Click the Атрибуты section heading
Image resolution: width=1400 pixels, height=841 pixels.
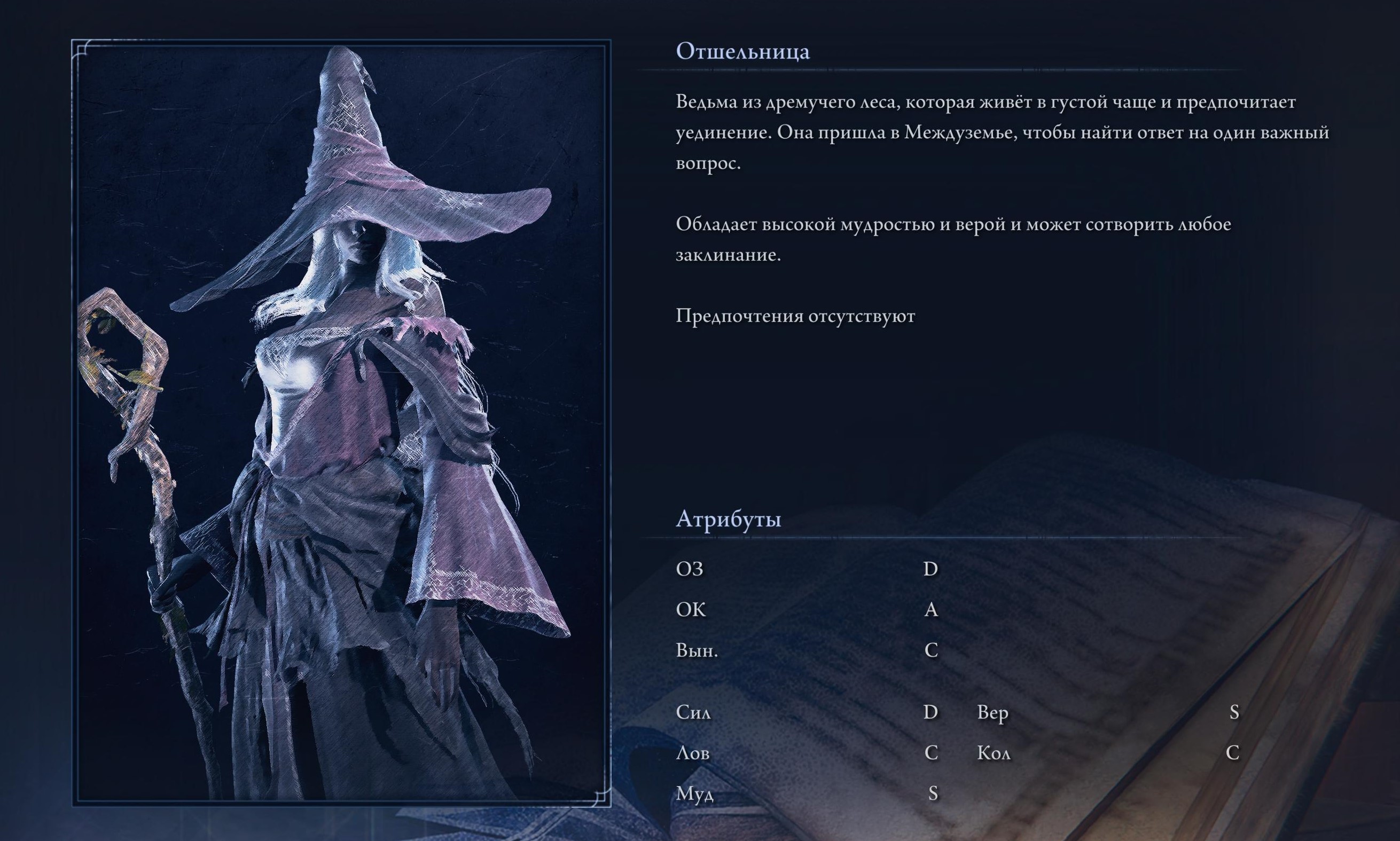click(x=729, y=519)
